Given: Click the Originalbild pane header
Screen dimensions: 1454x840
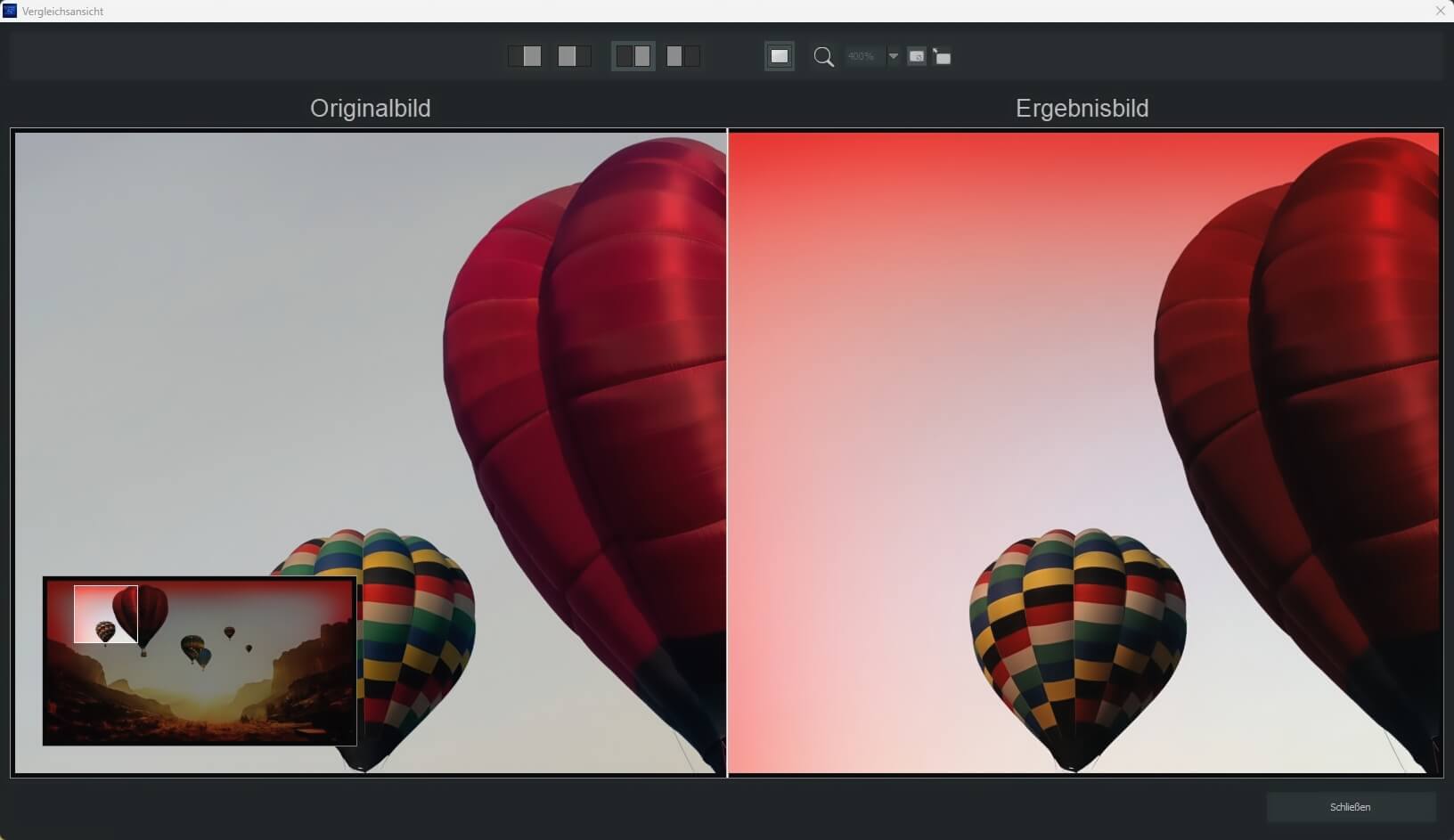Looking at the screenshot, I should click(369, 108).
